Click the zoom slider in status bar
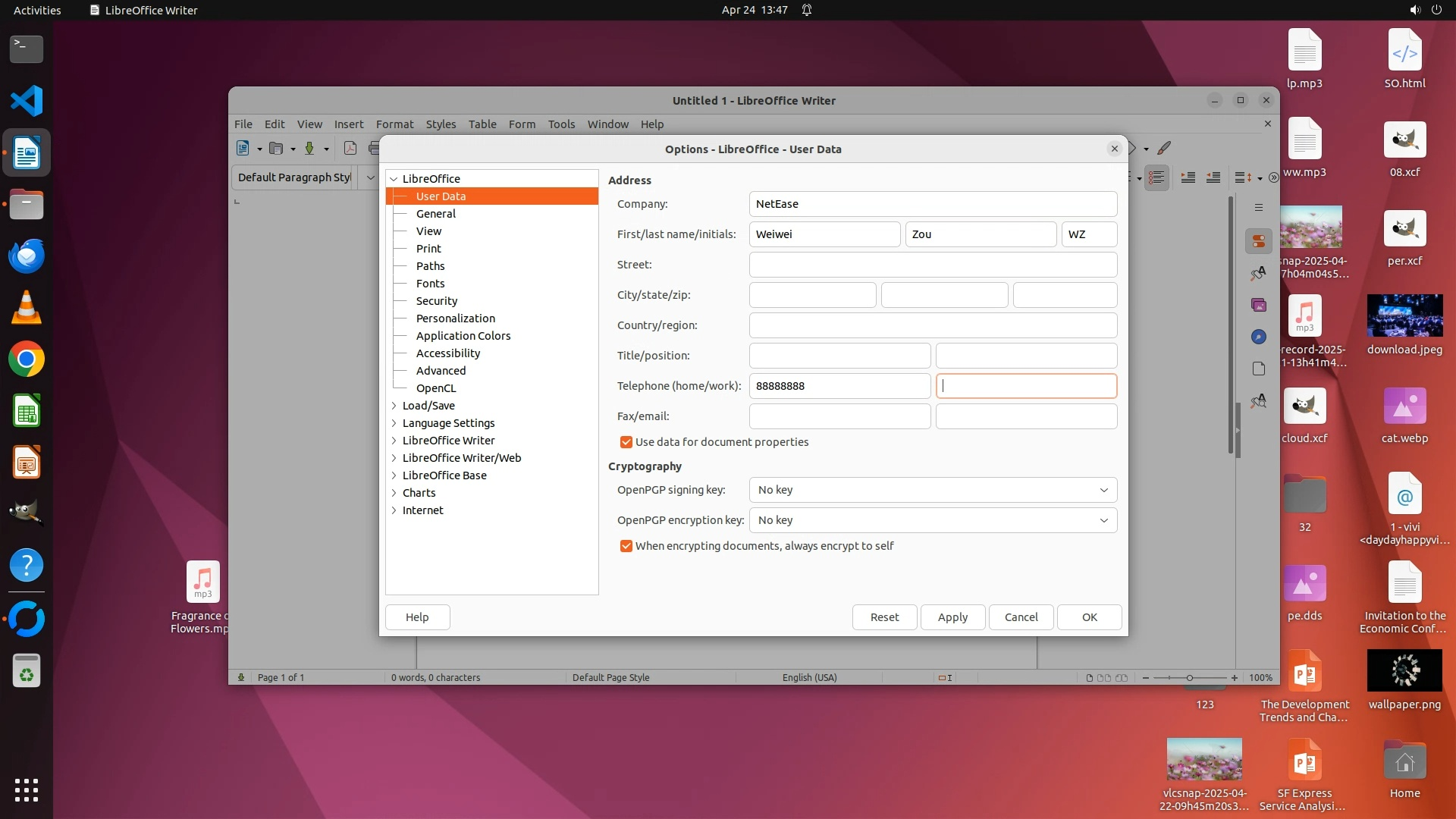The width and height of the screenshot is (1456, 819). (1189, 678)
